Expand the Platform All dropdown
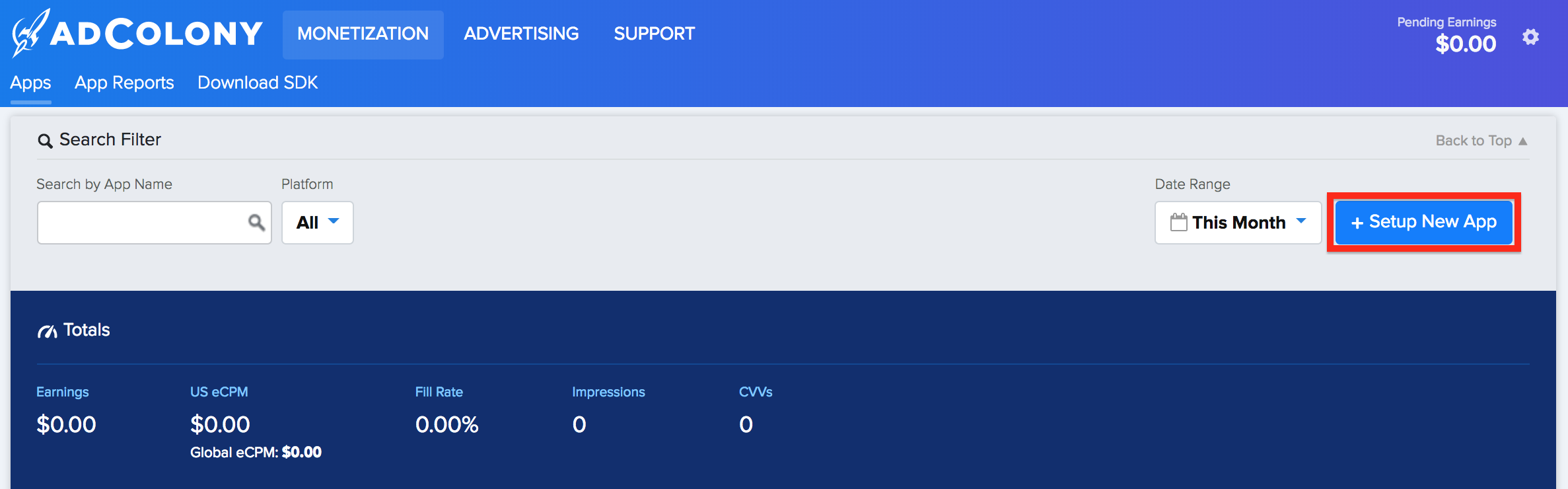The width and height of the screenshot is (1568, 489). [x=318, y=223]
